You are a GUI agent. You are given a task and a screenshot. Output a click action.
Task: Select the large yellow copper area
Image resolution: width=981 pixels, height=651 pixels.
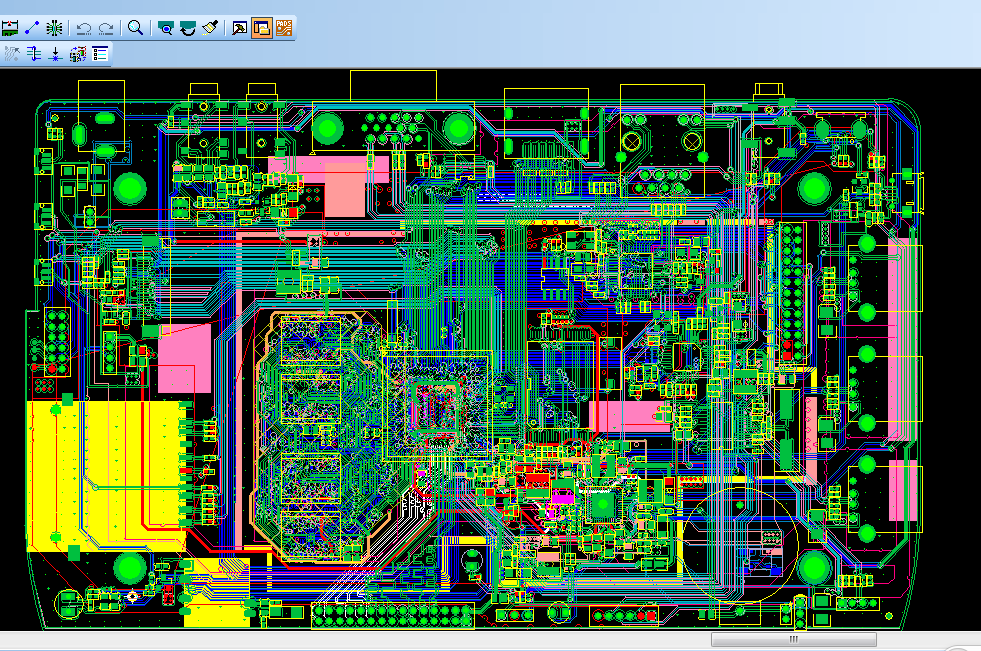tap(106, 475)
